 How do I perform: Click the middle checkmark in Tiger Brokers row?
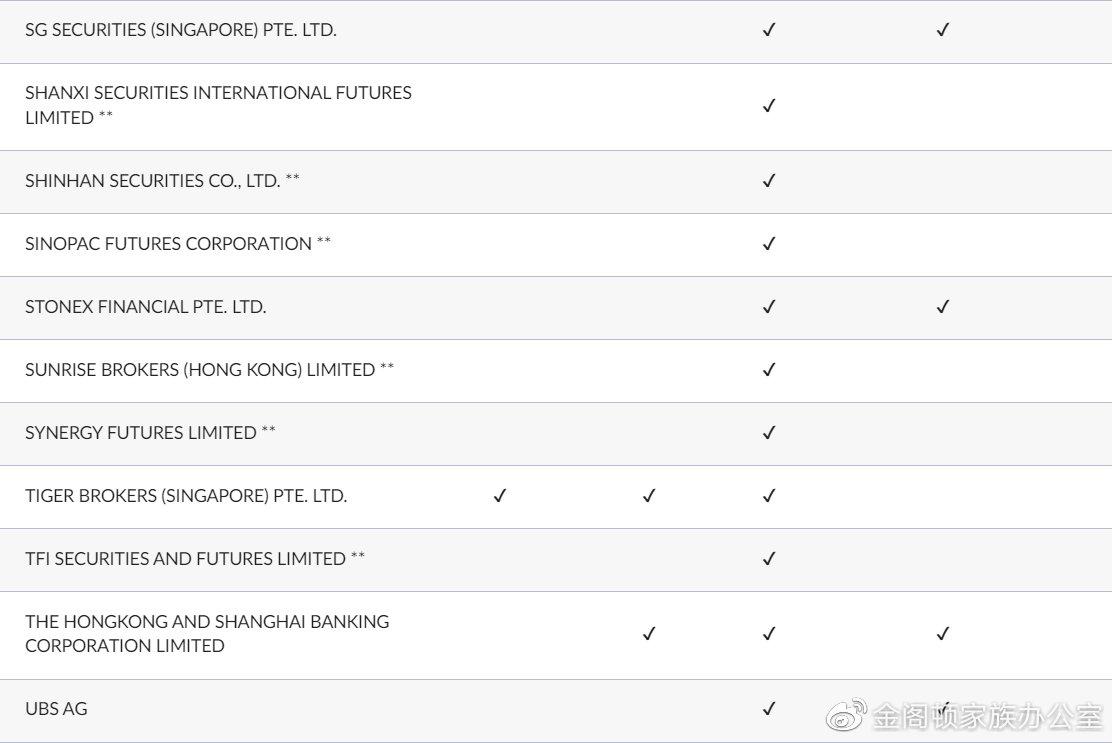[648, 496]
